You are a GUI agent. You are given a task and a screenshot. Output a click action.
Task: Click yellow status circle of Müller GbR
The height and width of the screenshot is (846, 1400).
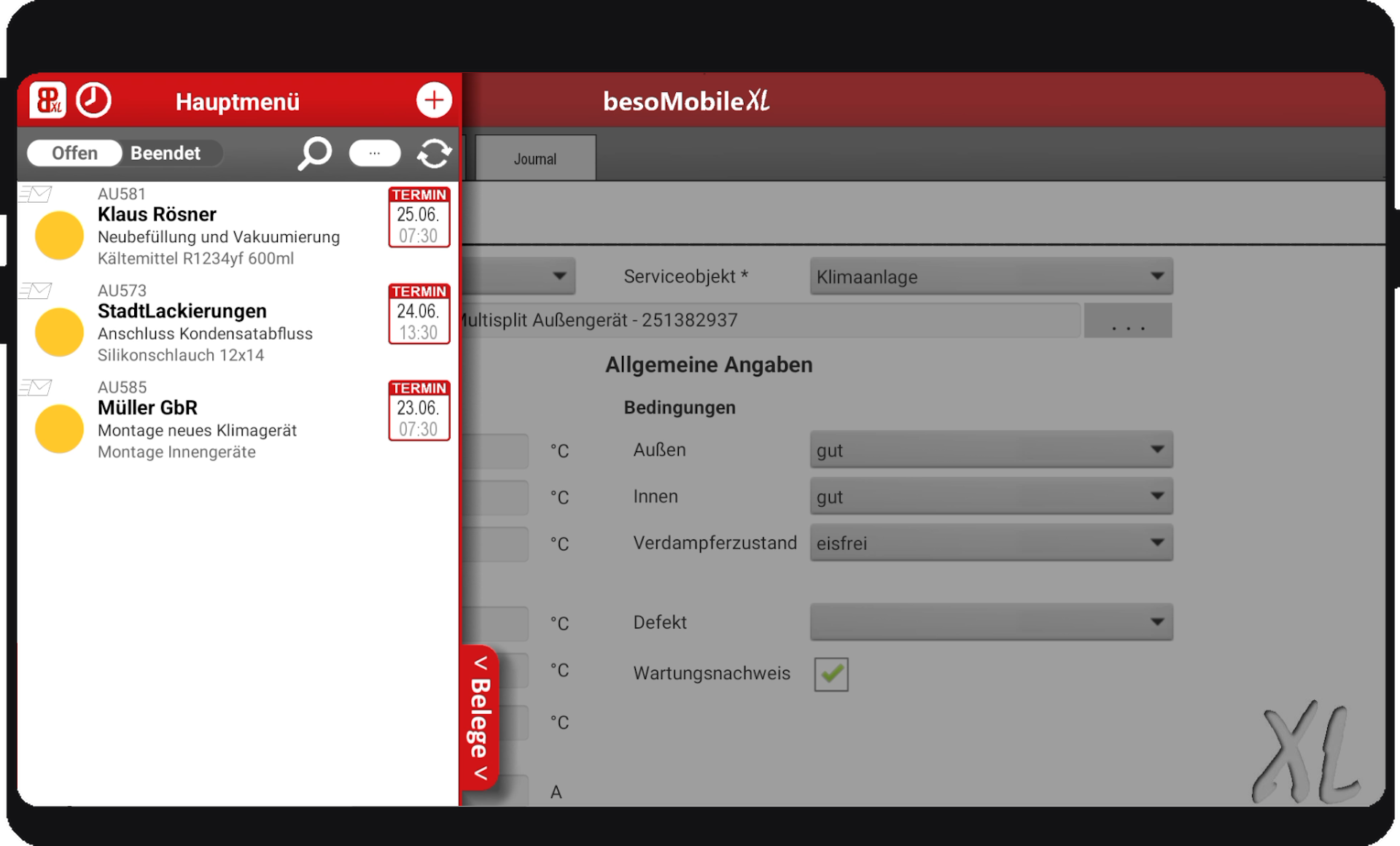click(59, 429)
